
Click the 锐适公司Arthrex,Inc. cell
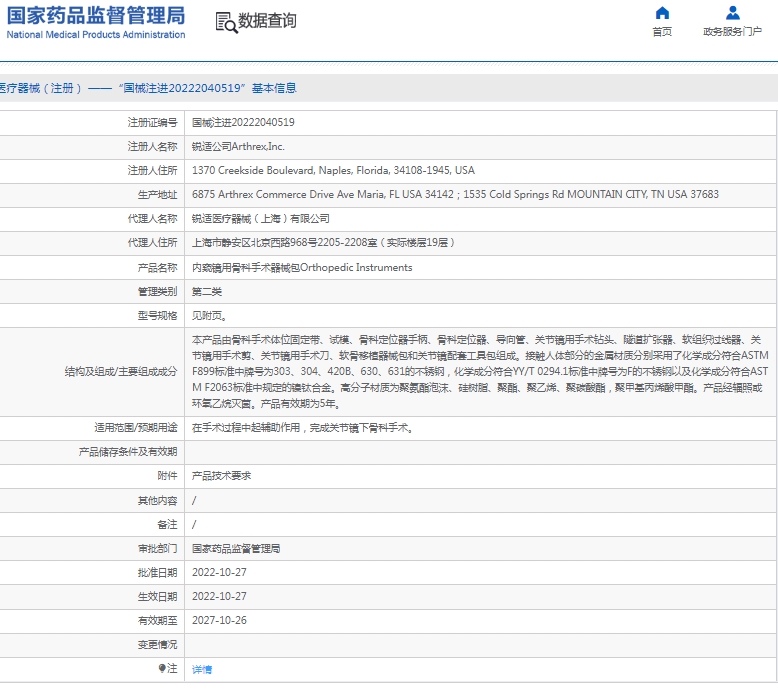tap(238, 147)
